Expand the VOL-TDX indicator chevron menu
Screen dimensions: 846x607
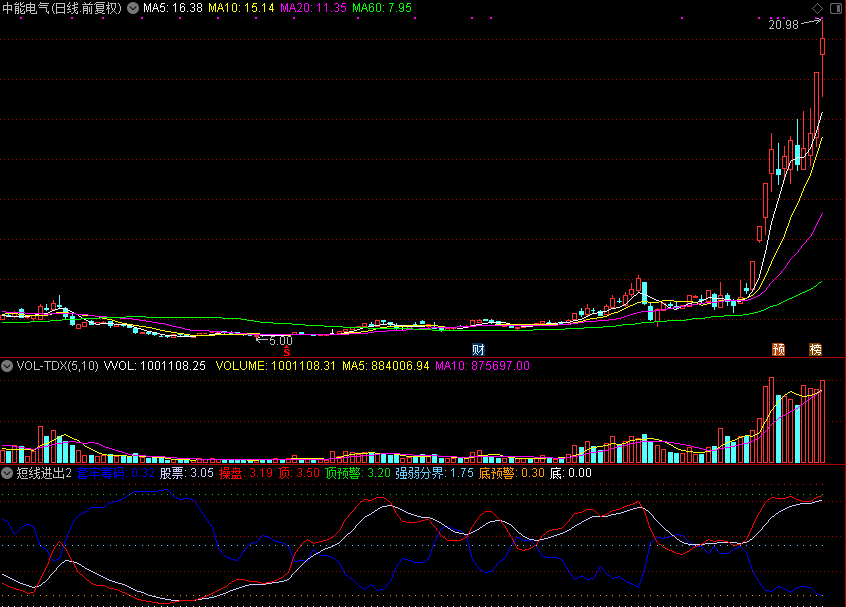7,366
